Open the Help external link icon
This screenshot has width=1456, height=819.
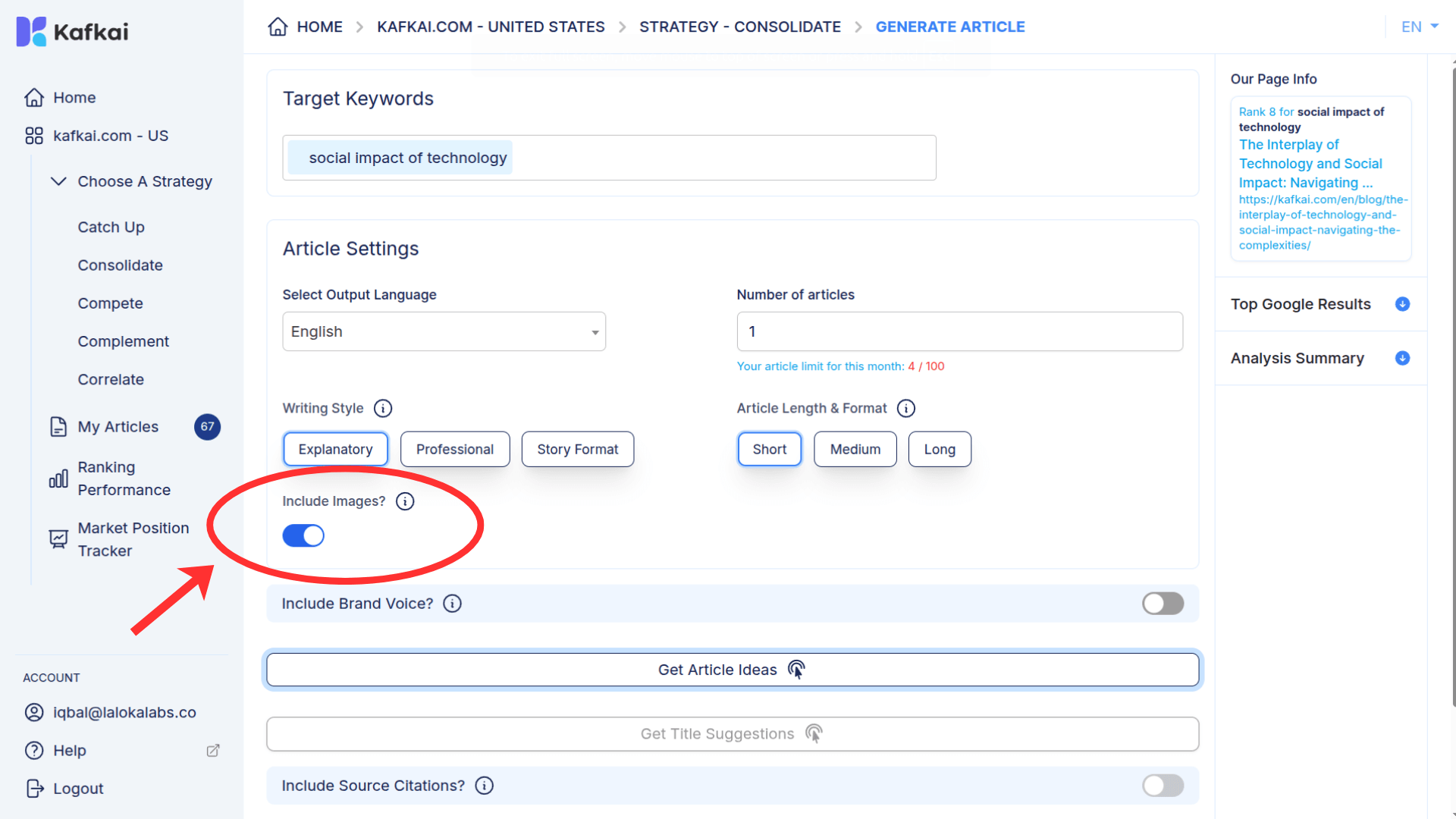[x=212, y=750]
